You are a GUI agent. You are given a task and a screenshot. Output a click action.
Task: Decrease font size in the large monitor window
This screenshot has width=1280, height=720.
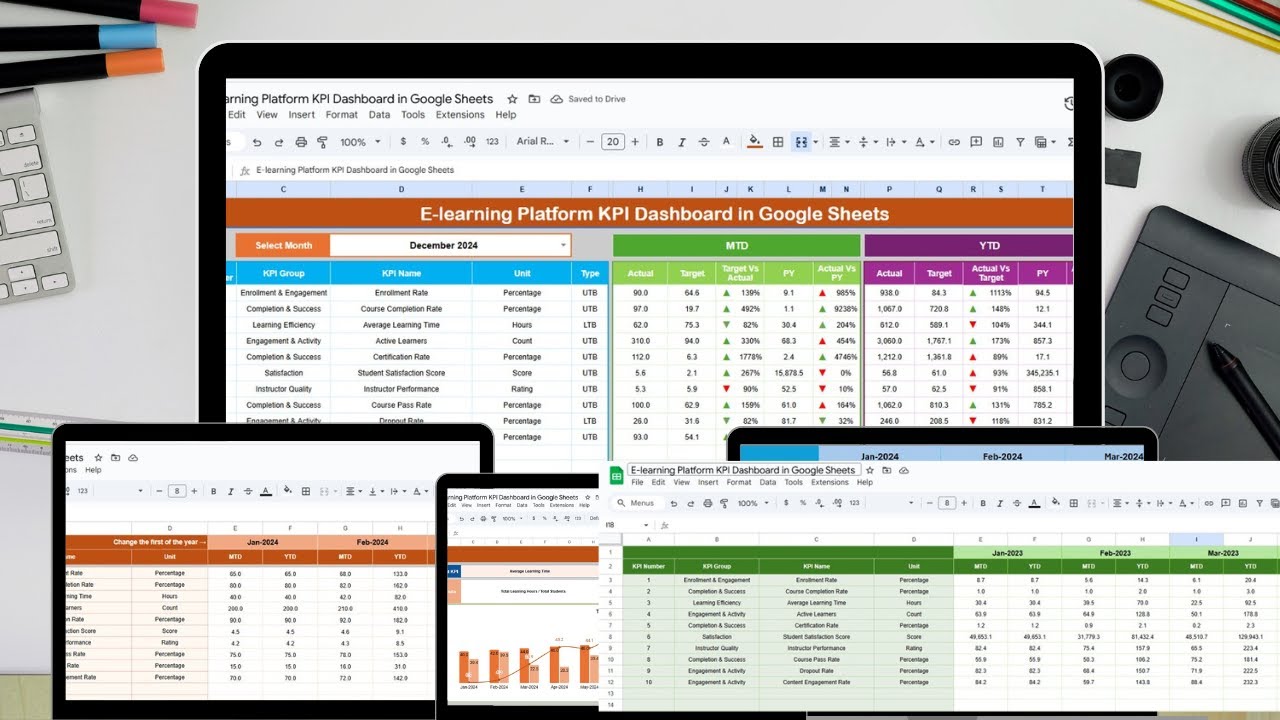(x=590, y=142)
